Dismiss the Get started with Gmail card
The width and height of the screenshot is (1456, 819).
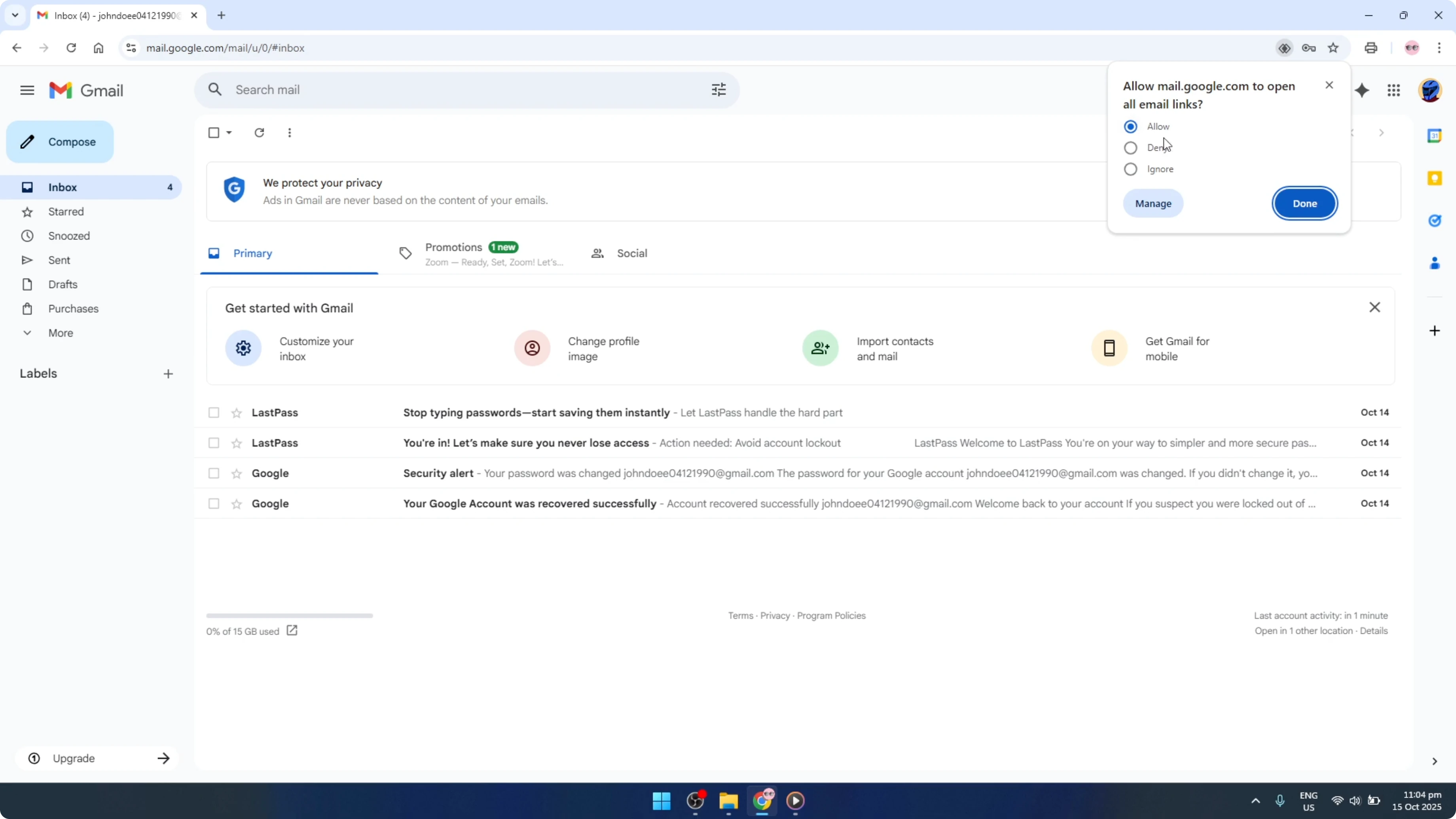[x=1374, y=307]
